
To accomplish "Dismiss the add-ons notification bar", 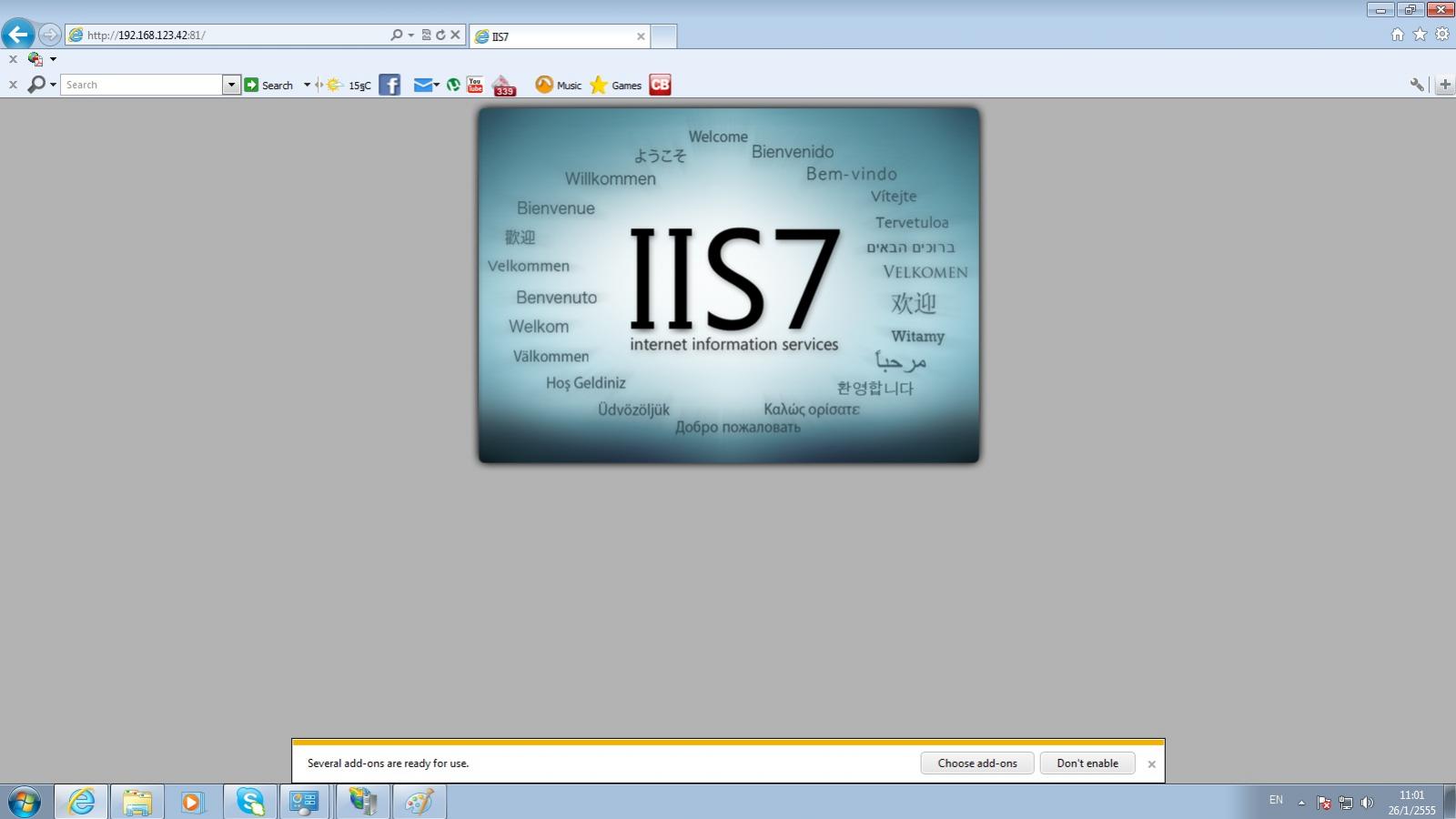I will point(1151,764).
